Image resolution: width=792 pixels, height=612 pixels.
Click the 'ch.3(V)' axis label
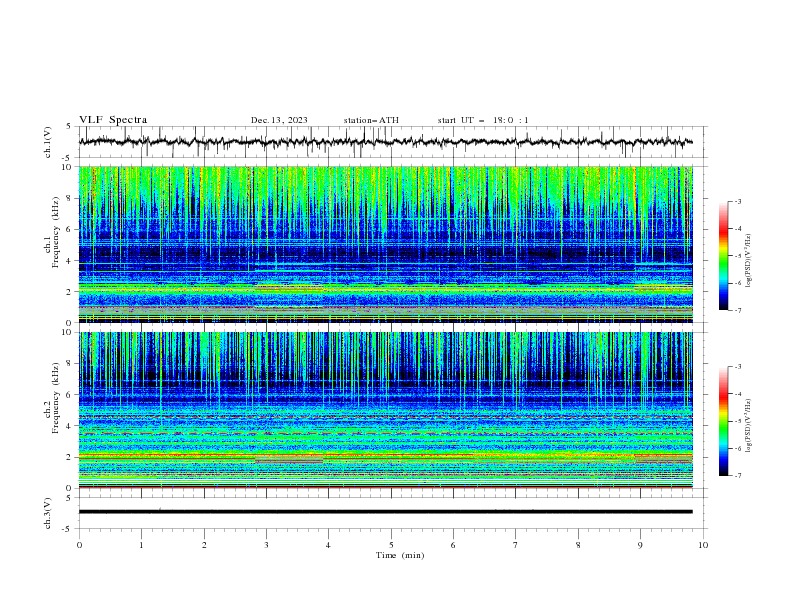coord(48,513)
